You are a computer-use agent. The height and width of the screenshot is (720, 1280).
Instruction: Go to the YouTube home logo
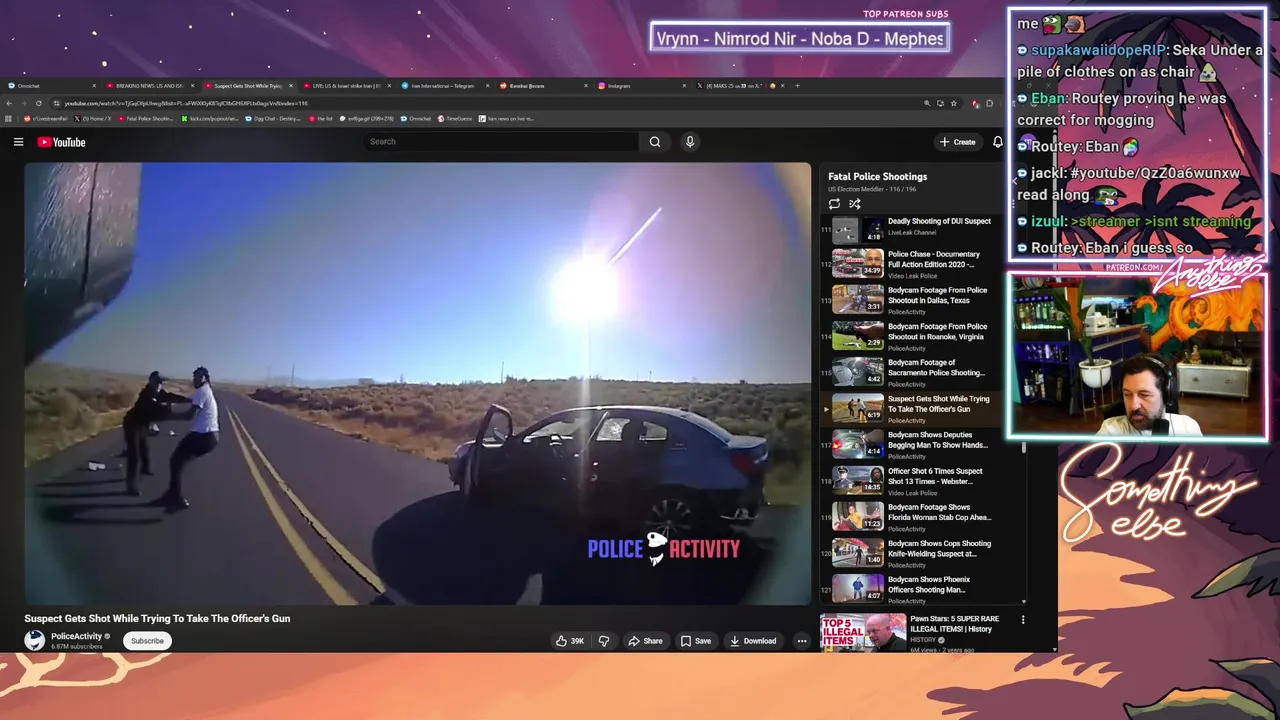[x=61, y=142]
